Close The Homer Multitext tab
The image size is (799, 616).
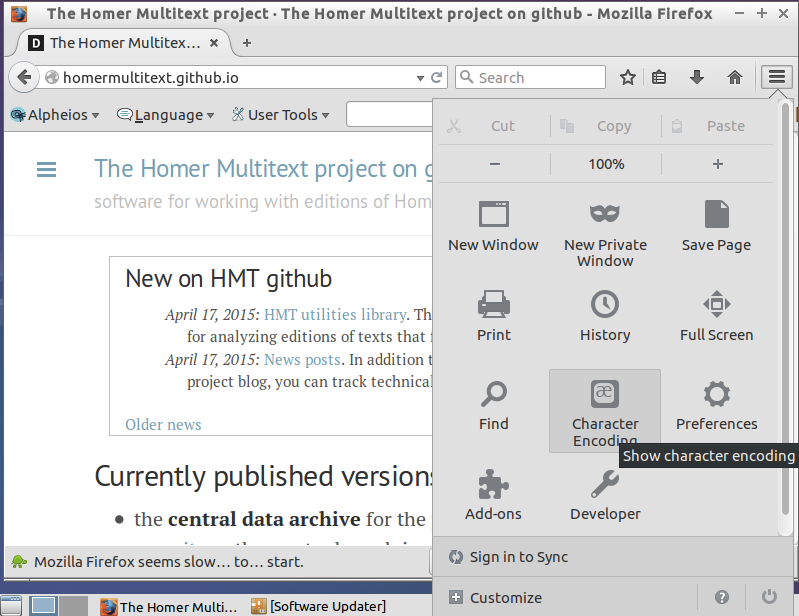[x=214, y=43]
